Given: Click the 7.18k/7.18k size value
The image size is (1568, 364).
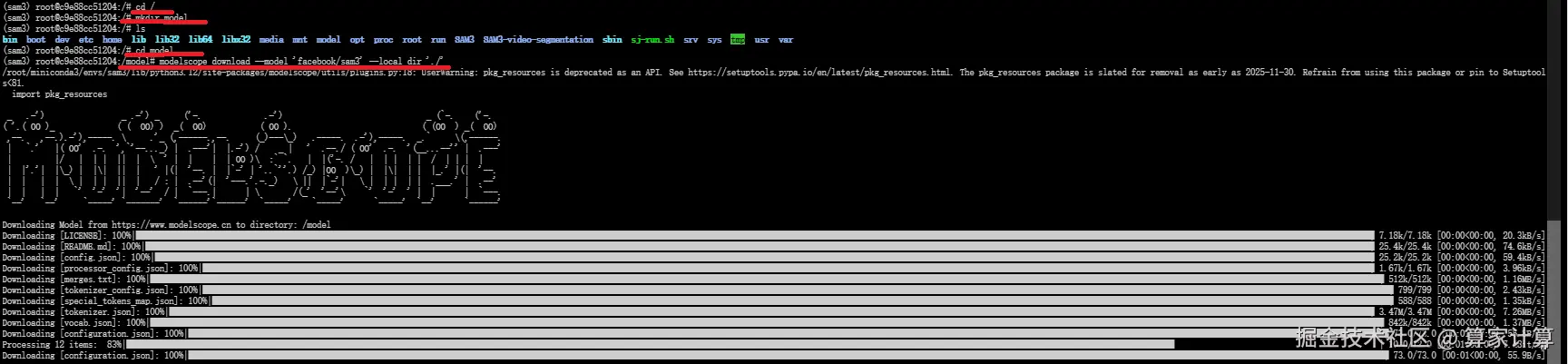Looking at the screenshot, I should click(x=1405, y=236).
